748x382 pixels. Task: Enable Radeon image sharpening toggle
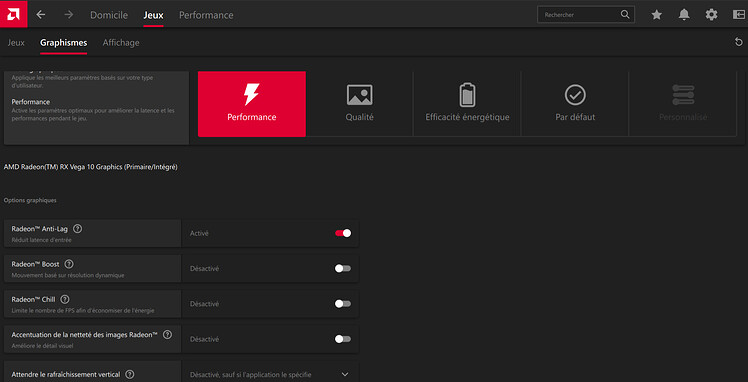coord(343,339)
